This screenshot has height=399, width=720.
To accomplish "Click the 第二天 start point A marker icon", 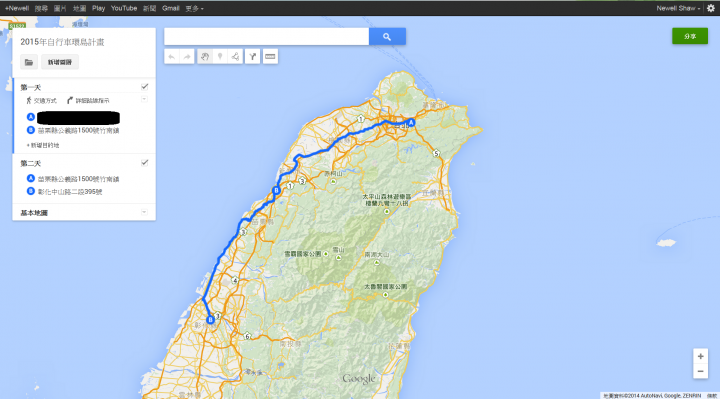I will pos(31,178).
